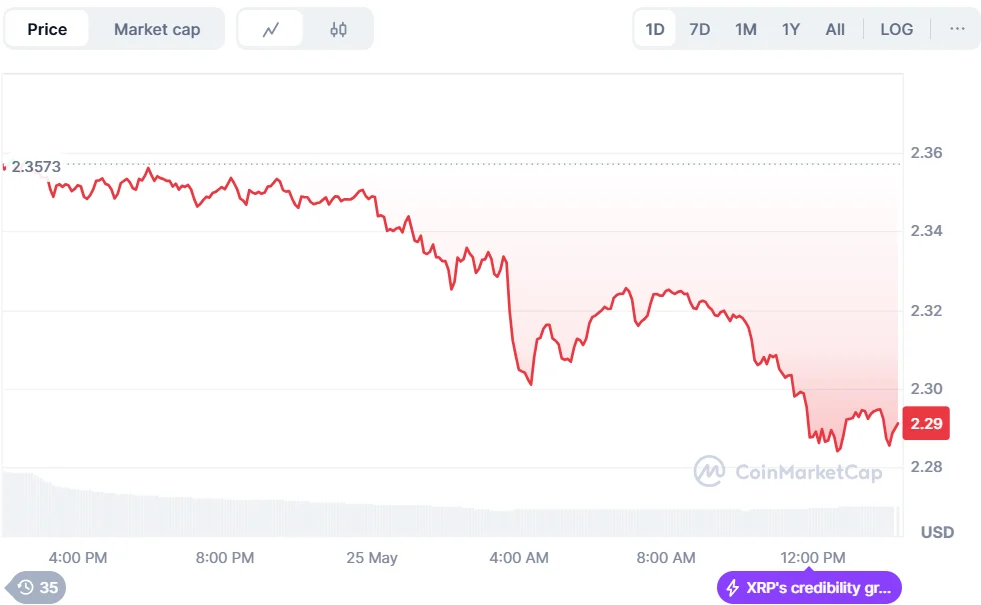Screen dimensions: 981x605
Task: Click the 12:00 PM time axis label
Action: pos(812,557)
